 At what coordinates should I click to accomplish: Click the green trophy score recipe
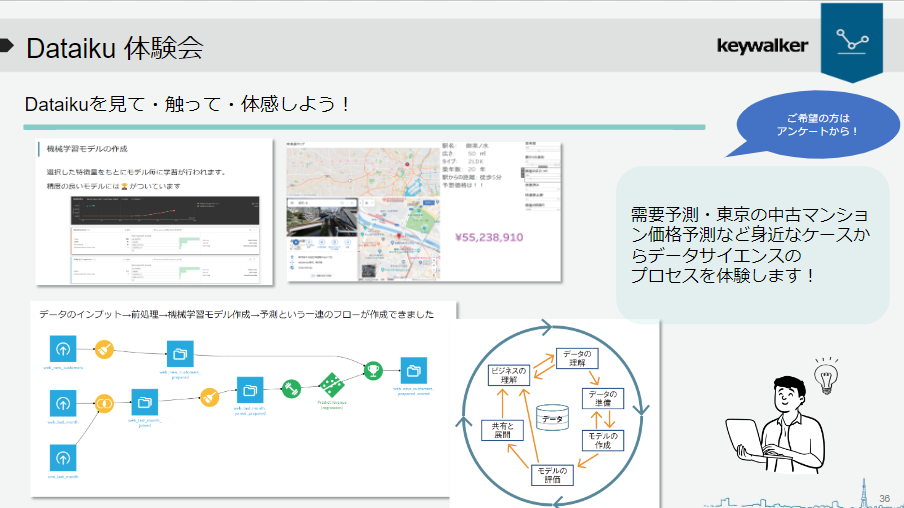pyautogui.click(x=373, y=370)
